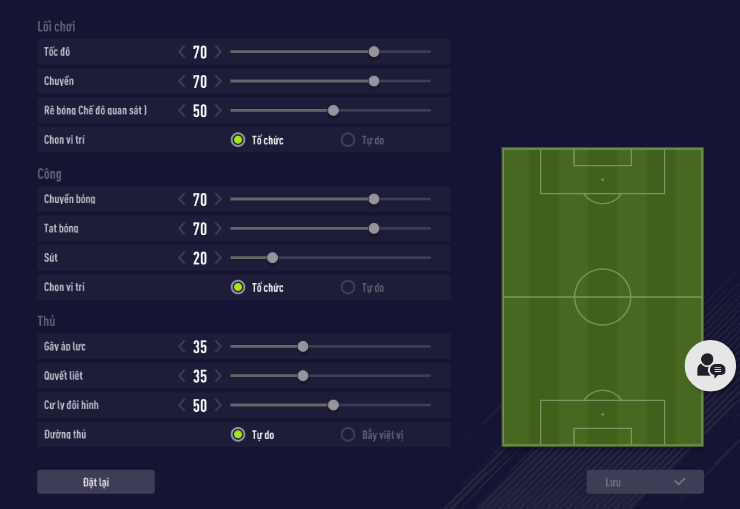Screen dimensions: 740x509
Task: Select Tự do under Lối chơi positioning
Action: click(348, 140)
